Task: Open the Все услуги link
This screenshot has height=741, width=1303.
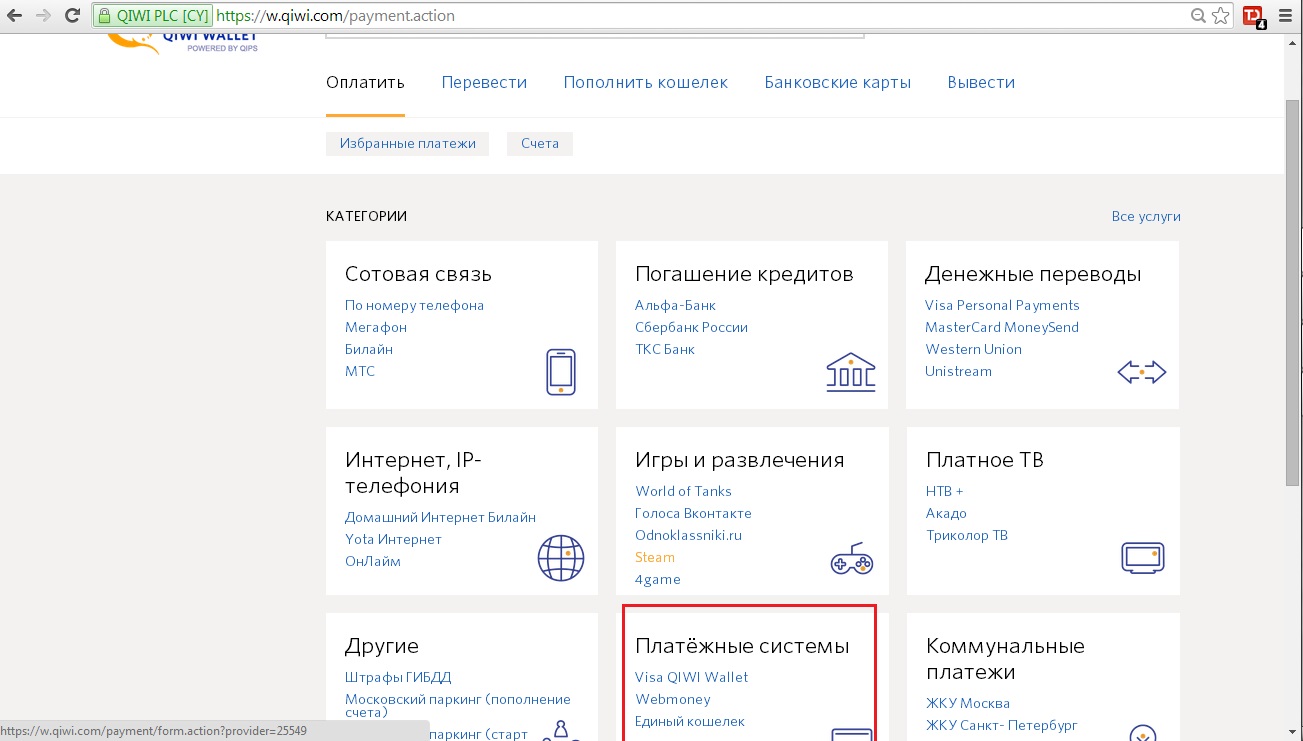Action: (1146, 216)
